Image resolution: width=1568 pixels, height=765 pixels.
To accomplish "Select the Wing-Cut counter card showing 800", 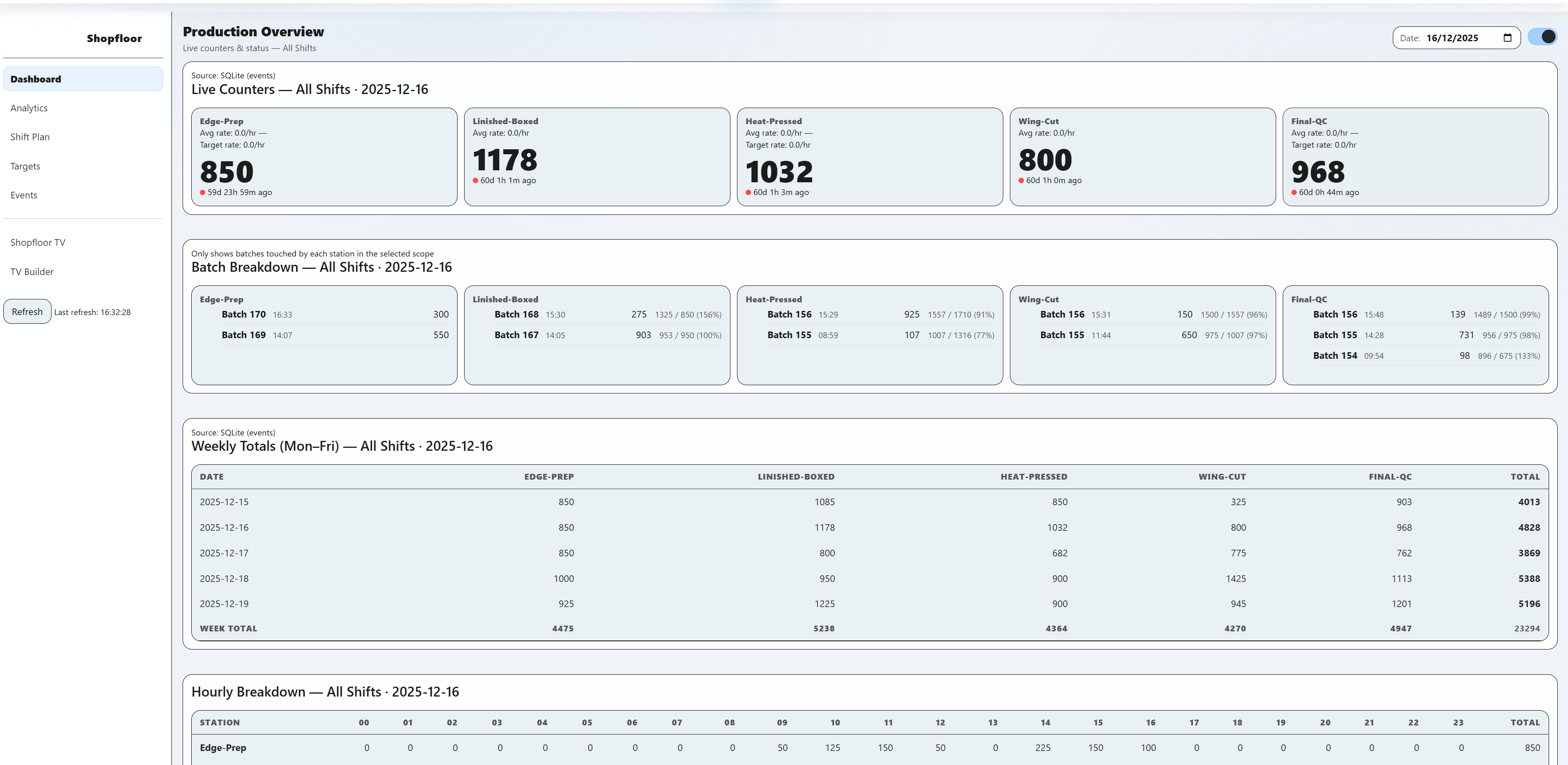I will pyautogui.click(x=1142, y=157).
